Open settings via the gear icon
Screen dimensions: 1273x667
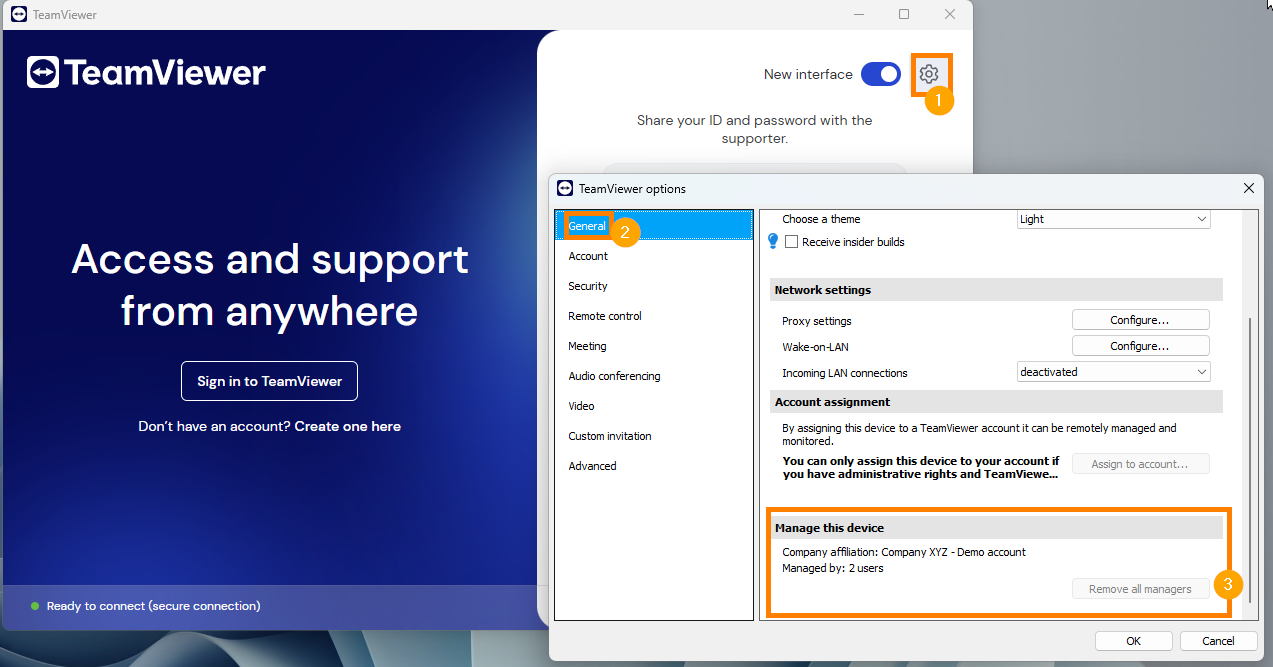[x=929, y=74]
